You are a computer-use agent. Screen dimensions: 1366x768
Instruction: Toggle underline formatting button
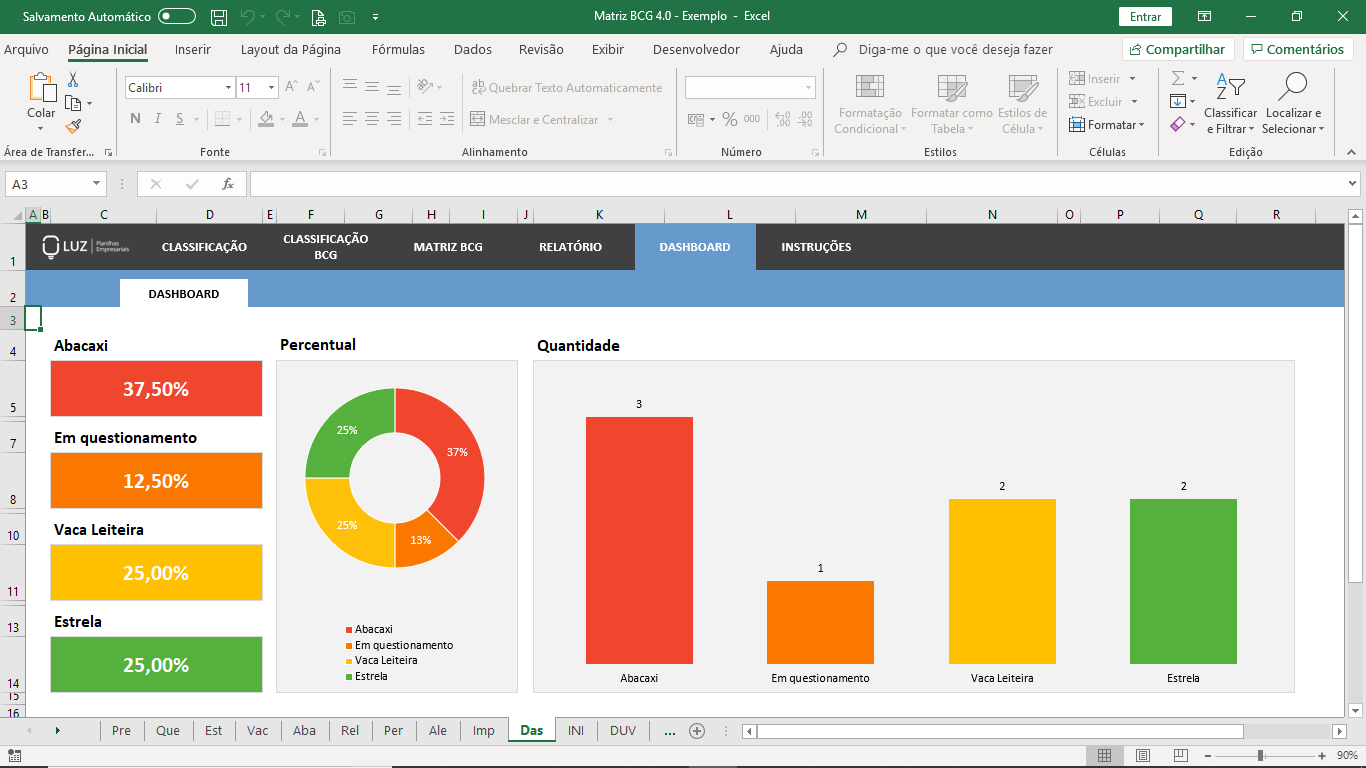coord(180,119)
